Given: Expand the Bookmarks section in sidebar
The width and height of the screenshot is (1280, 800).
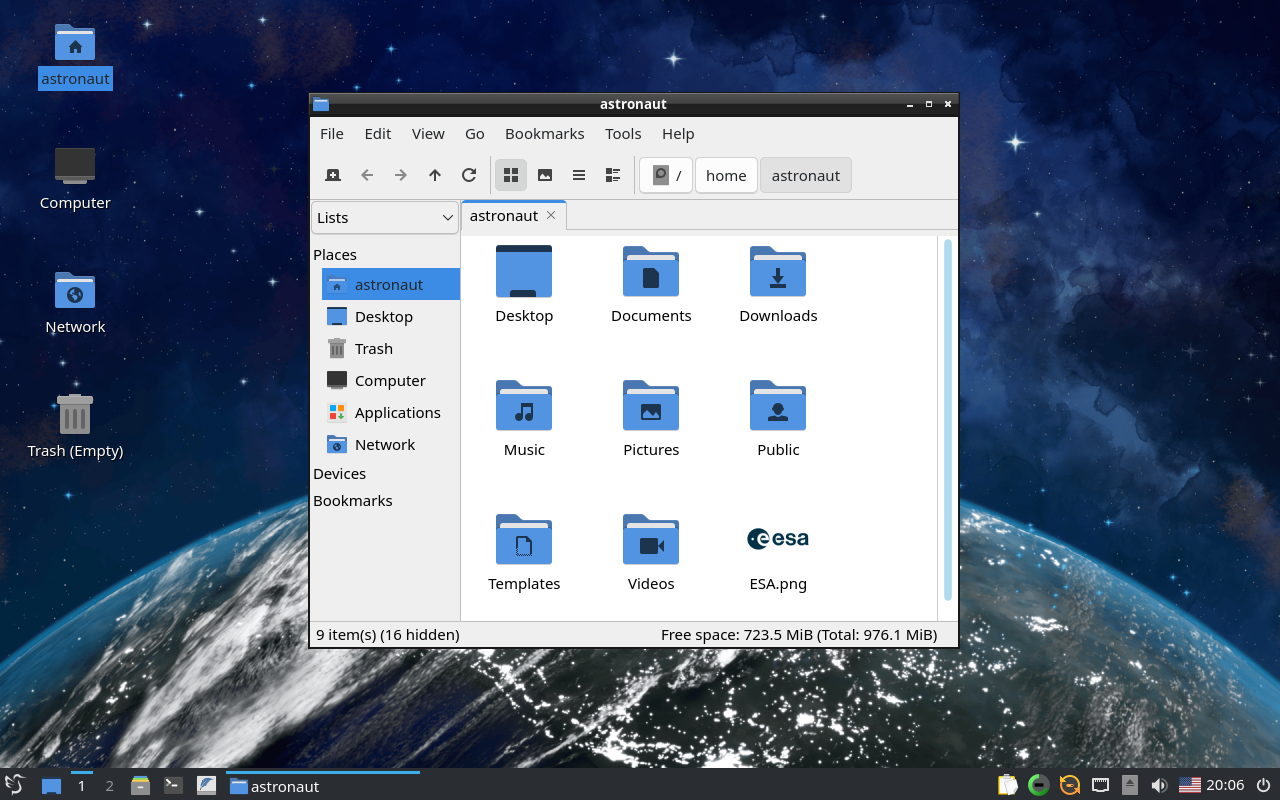Looking at the screenshot, I should (353, 501).
